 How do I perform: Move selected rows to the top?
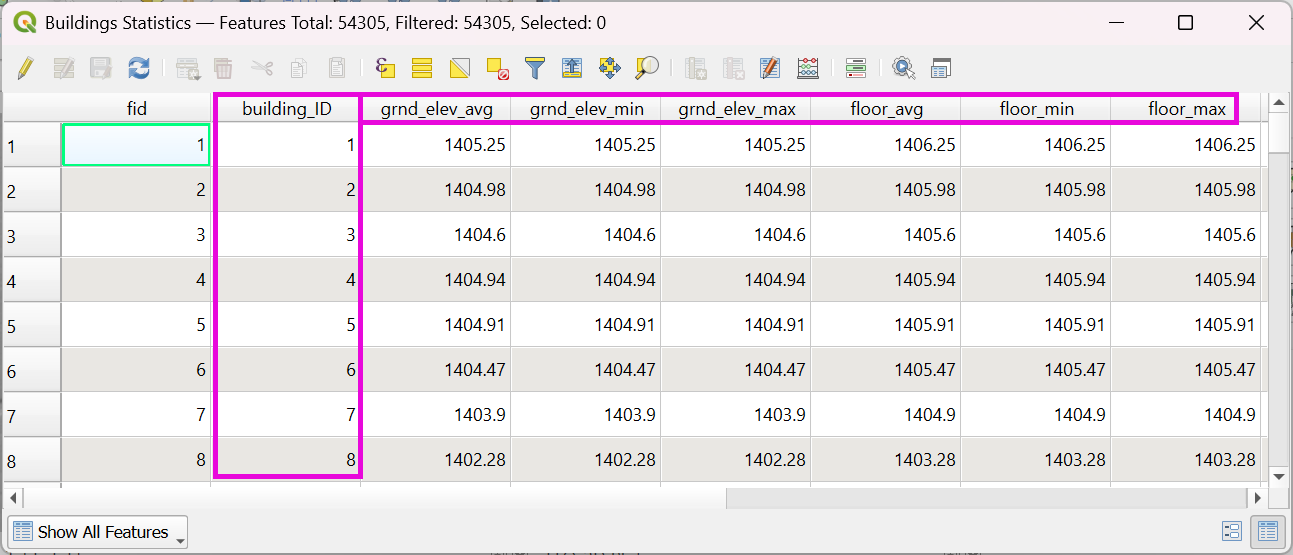click(x=572, y=68)
